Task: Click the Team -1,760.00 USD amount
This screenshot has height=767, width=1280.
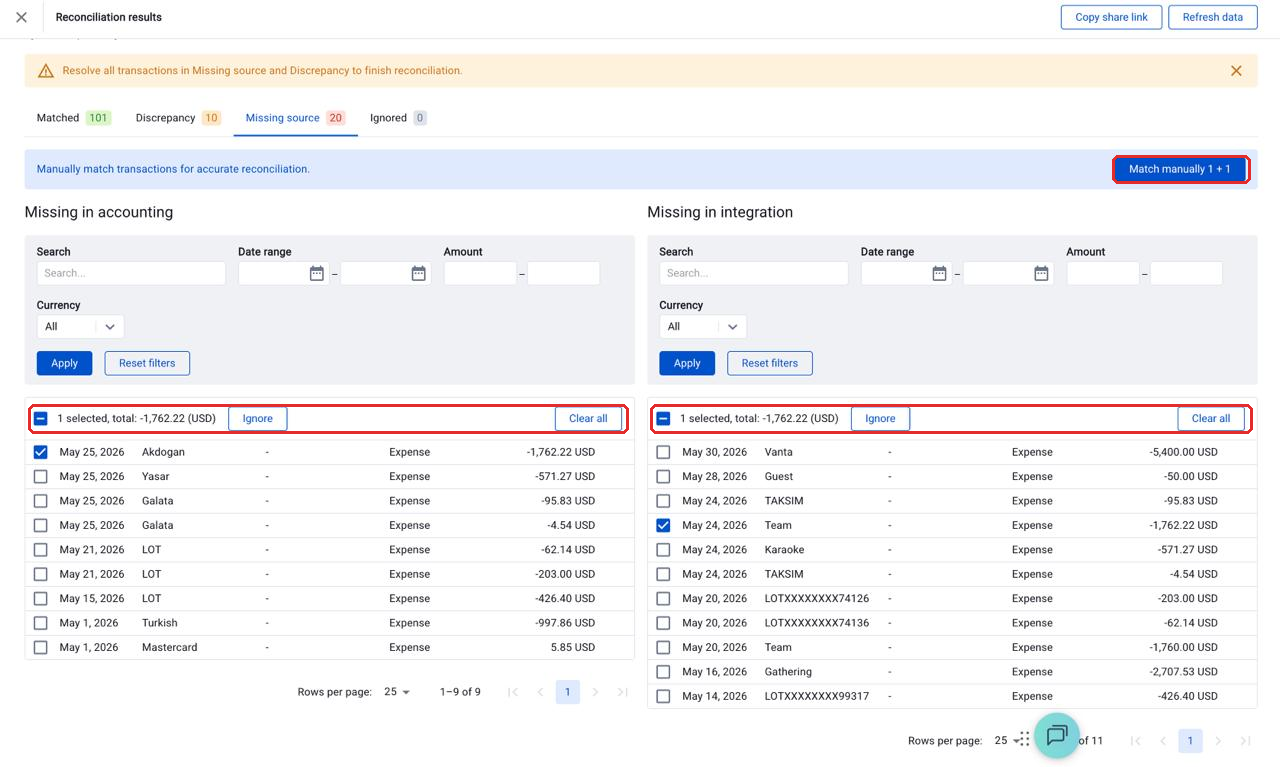Action: (x=1184, y=648)
